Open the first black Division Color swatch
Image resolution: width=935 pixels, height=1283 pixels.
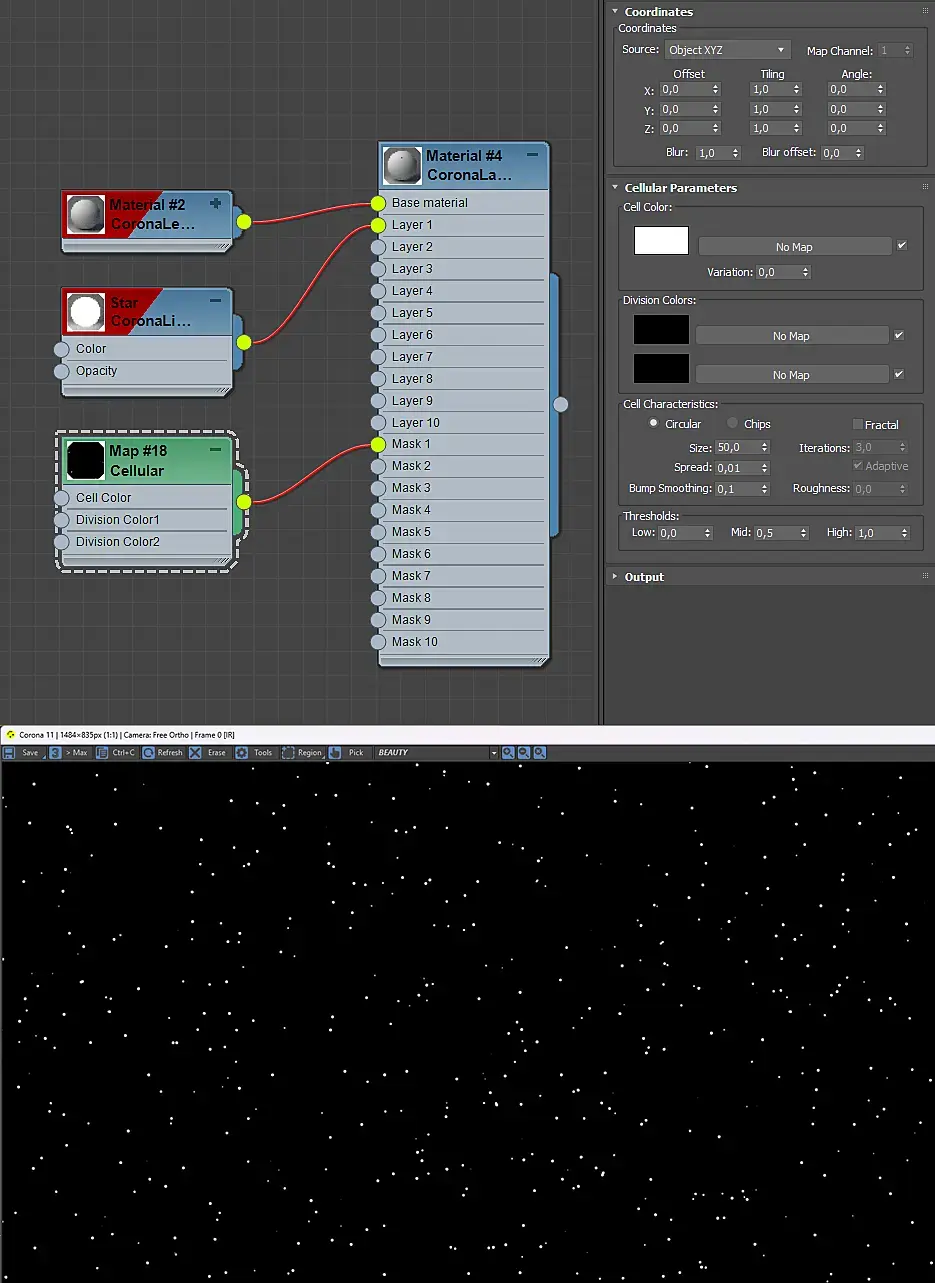point(661,330)
